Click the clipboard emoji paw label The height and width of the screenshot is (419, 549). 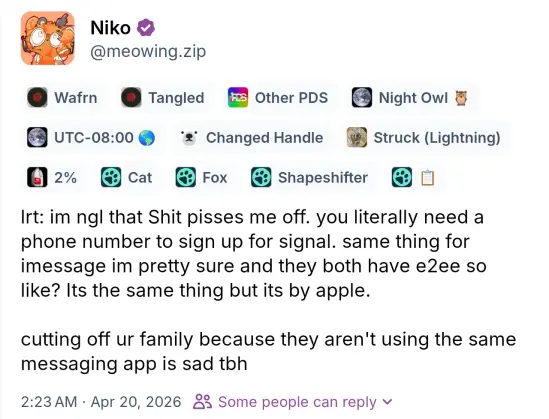(x=414, y=177)
